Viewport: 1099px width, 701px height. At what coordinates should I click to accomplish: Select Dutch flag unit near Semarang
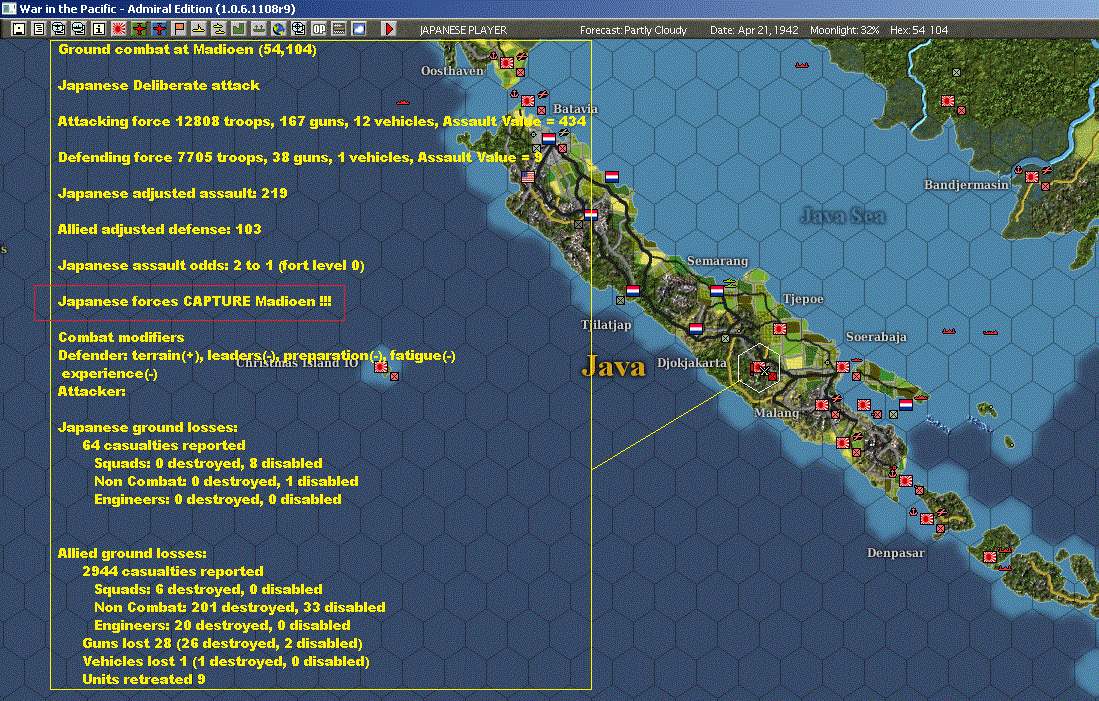tap(717, 290)
